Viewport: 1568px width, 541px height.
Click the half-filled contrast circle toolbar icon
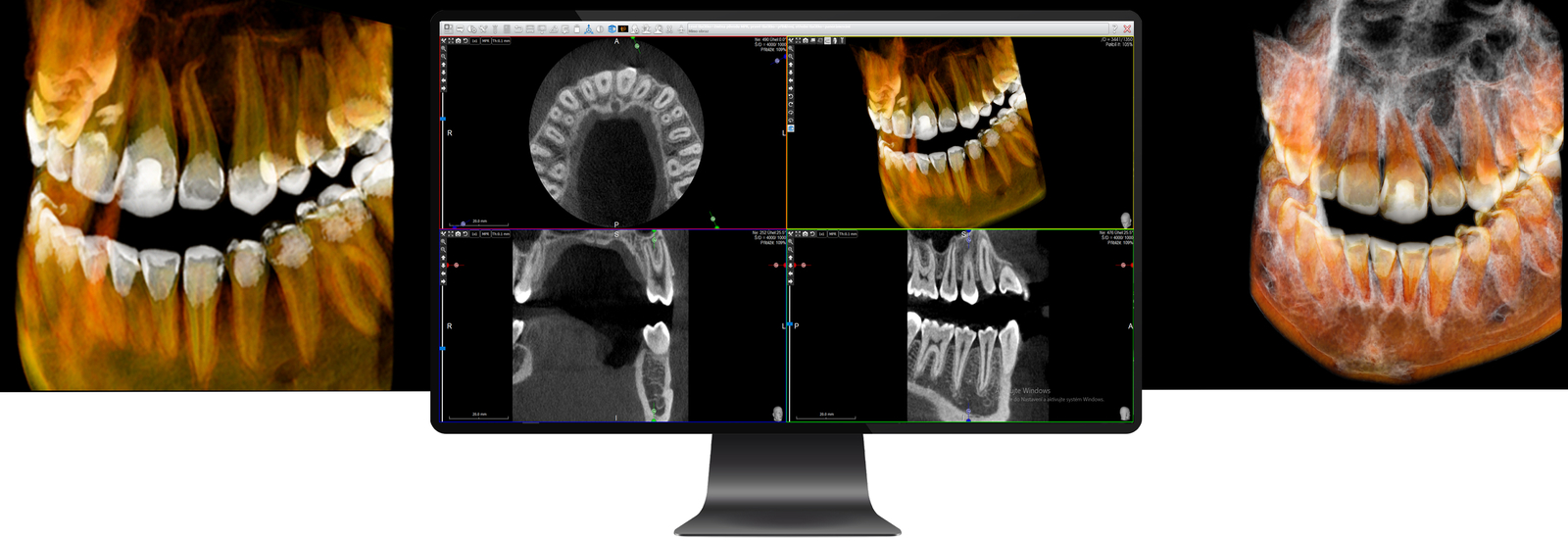(x=600, y=29)
